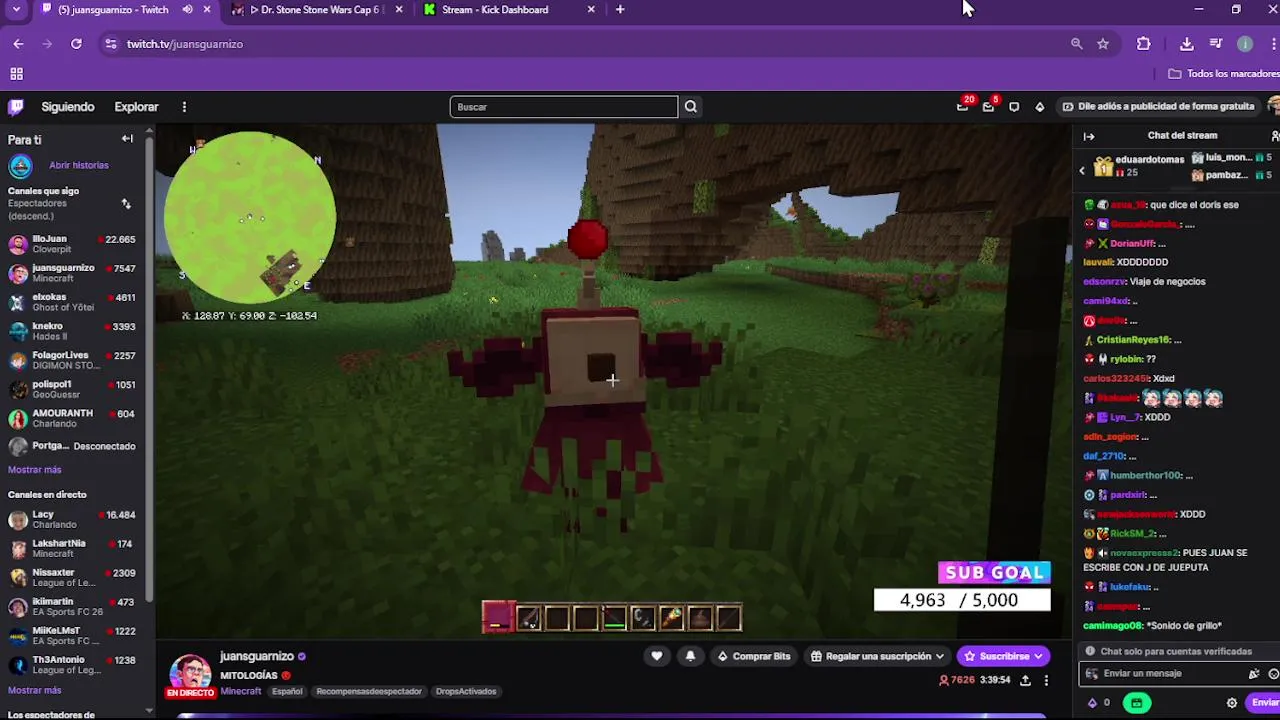Click DropsActivados tag
The image size is (1280, 720).
[466, 692]
